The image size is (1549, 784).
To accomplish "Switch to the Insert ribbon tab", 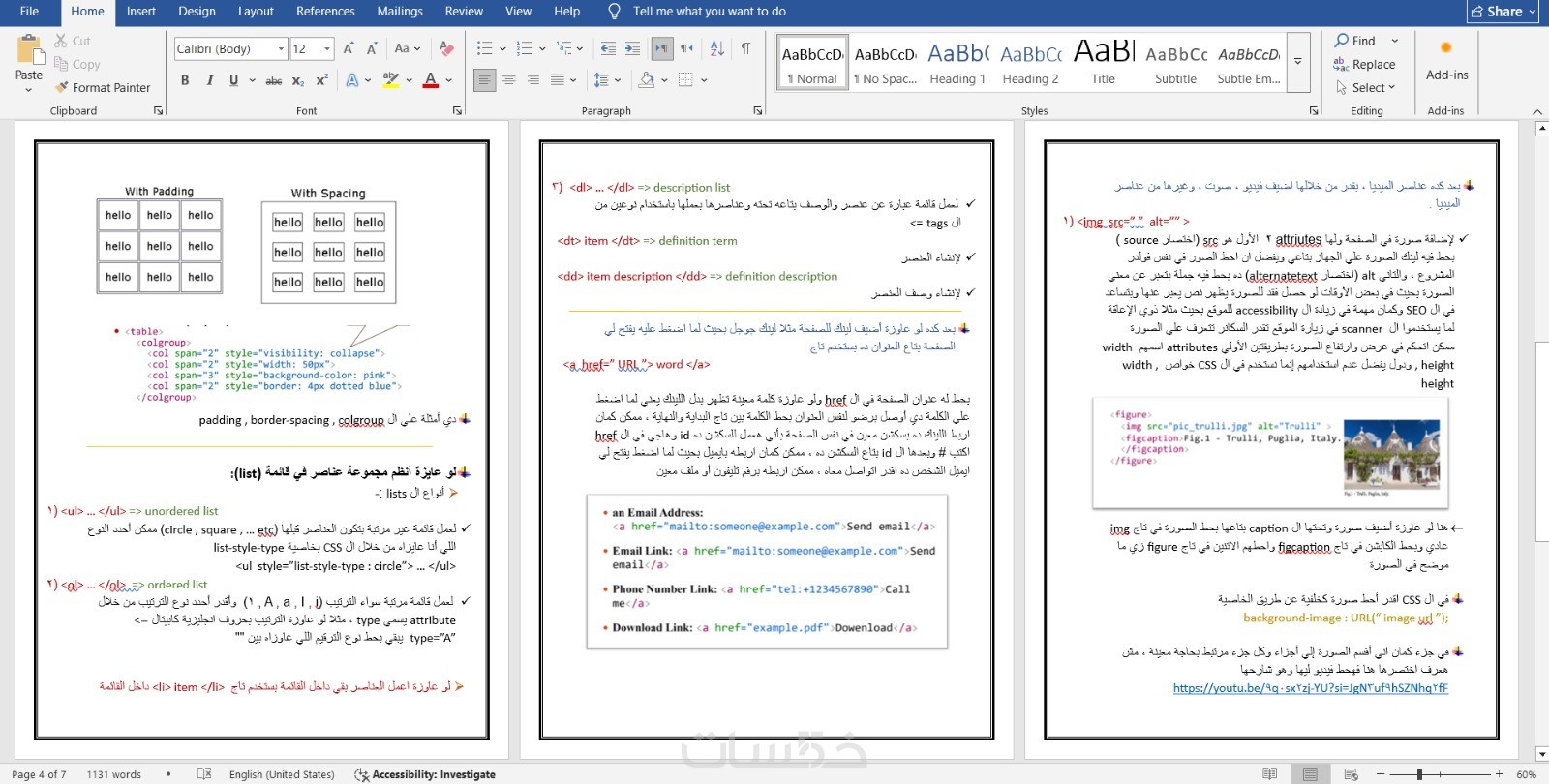I will click(x=141, y=12).
